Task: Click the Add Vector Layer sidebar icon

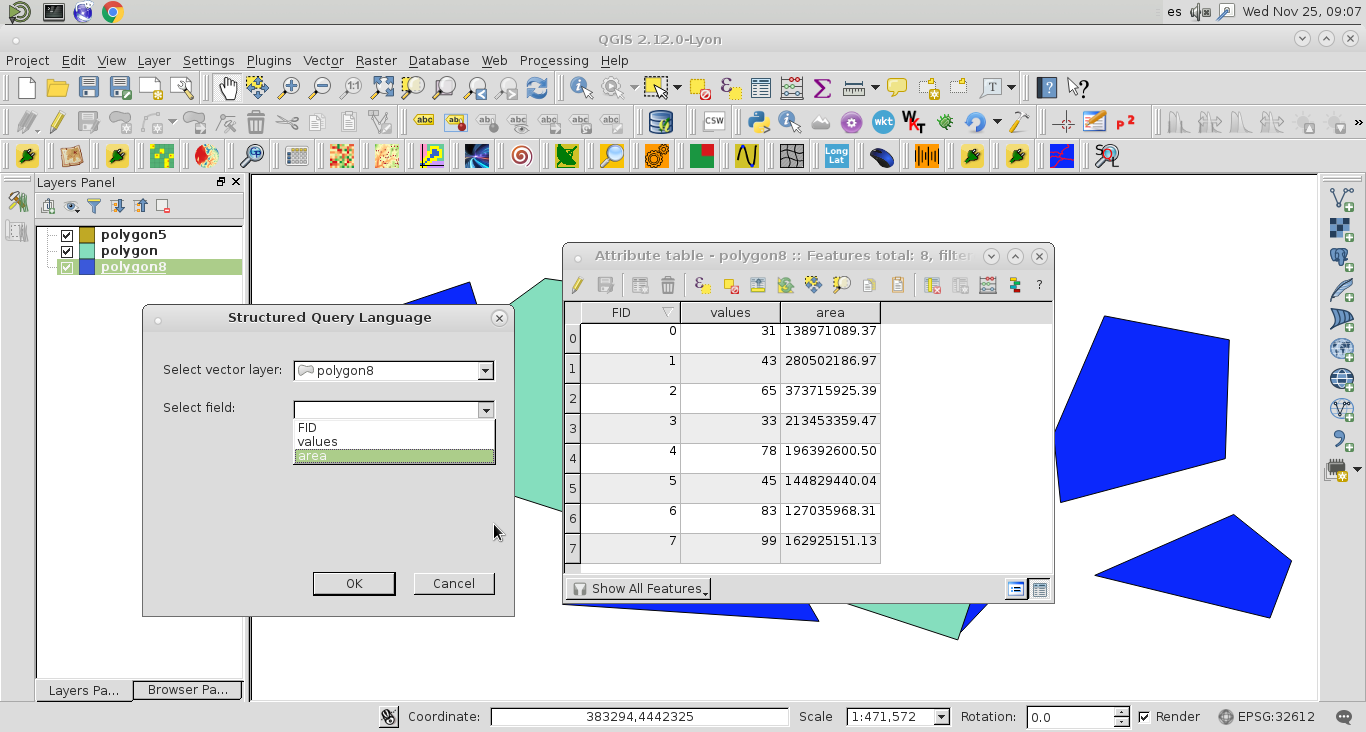Action: tap(1341, 198)
